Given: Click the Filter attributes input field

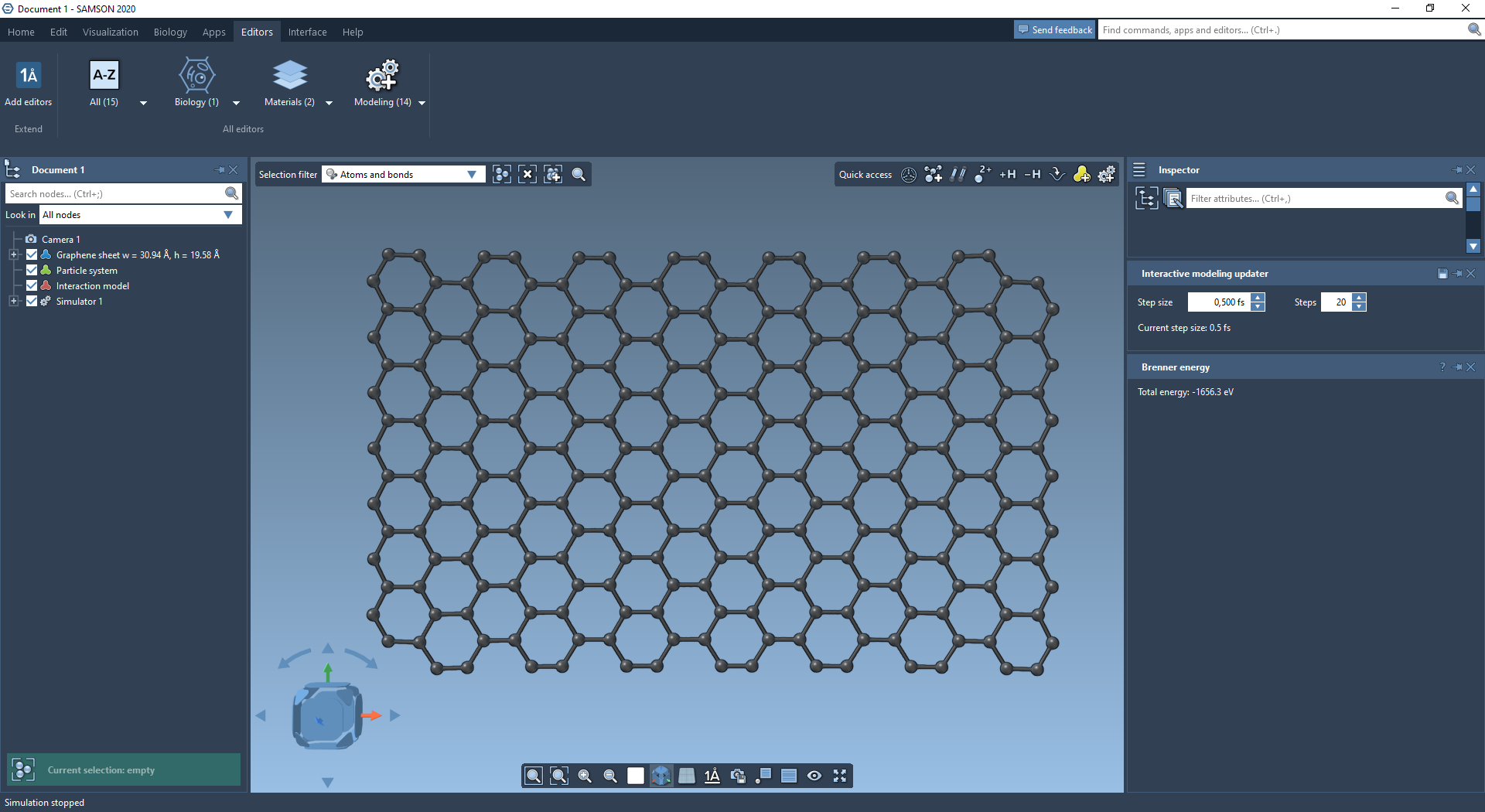Looking at the screenshot, I should click(1315, 199).
